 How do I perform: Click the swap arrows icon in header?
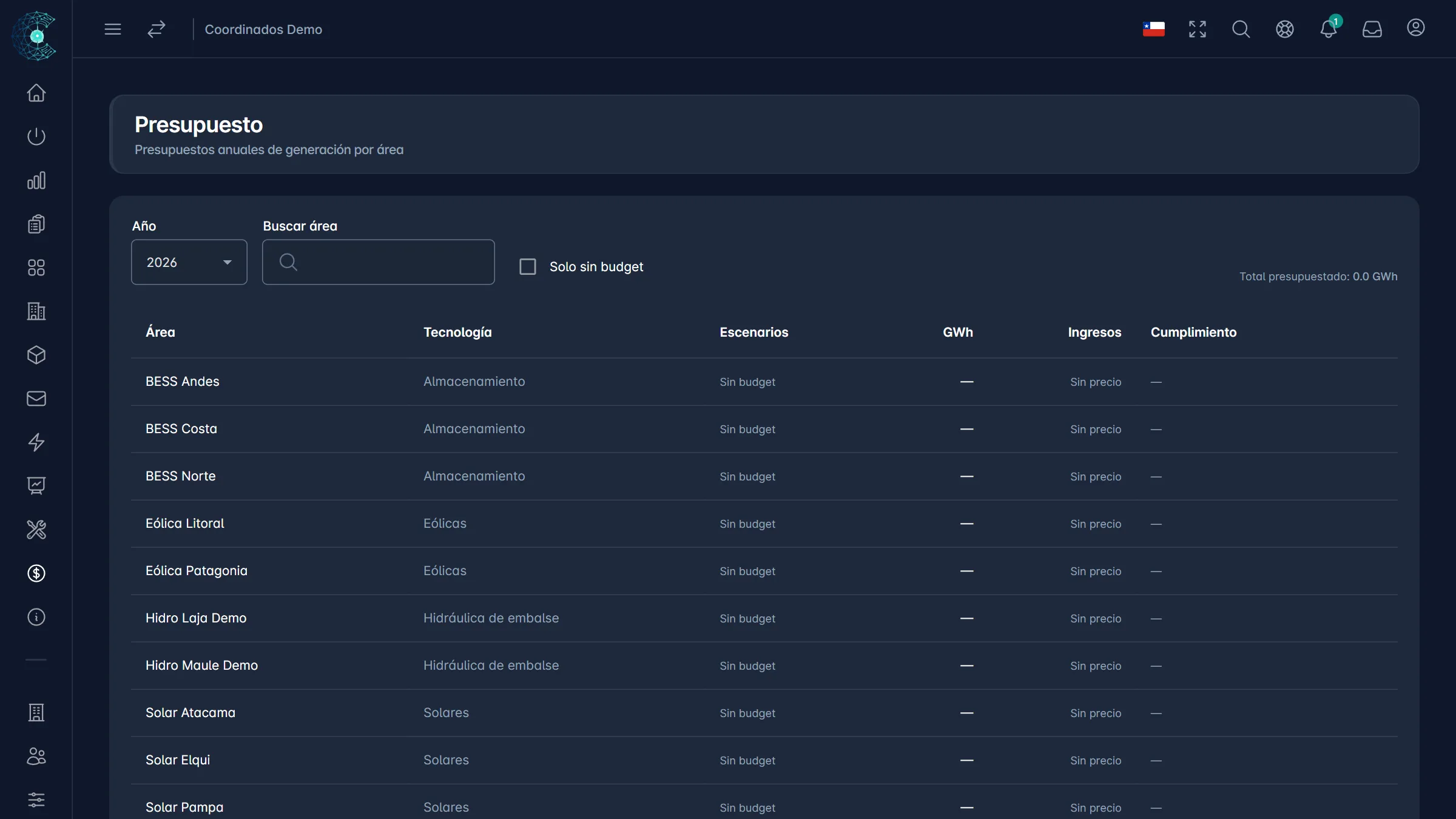pyautogui.click(x=157, y=29)
